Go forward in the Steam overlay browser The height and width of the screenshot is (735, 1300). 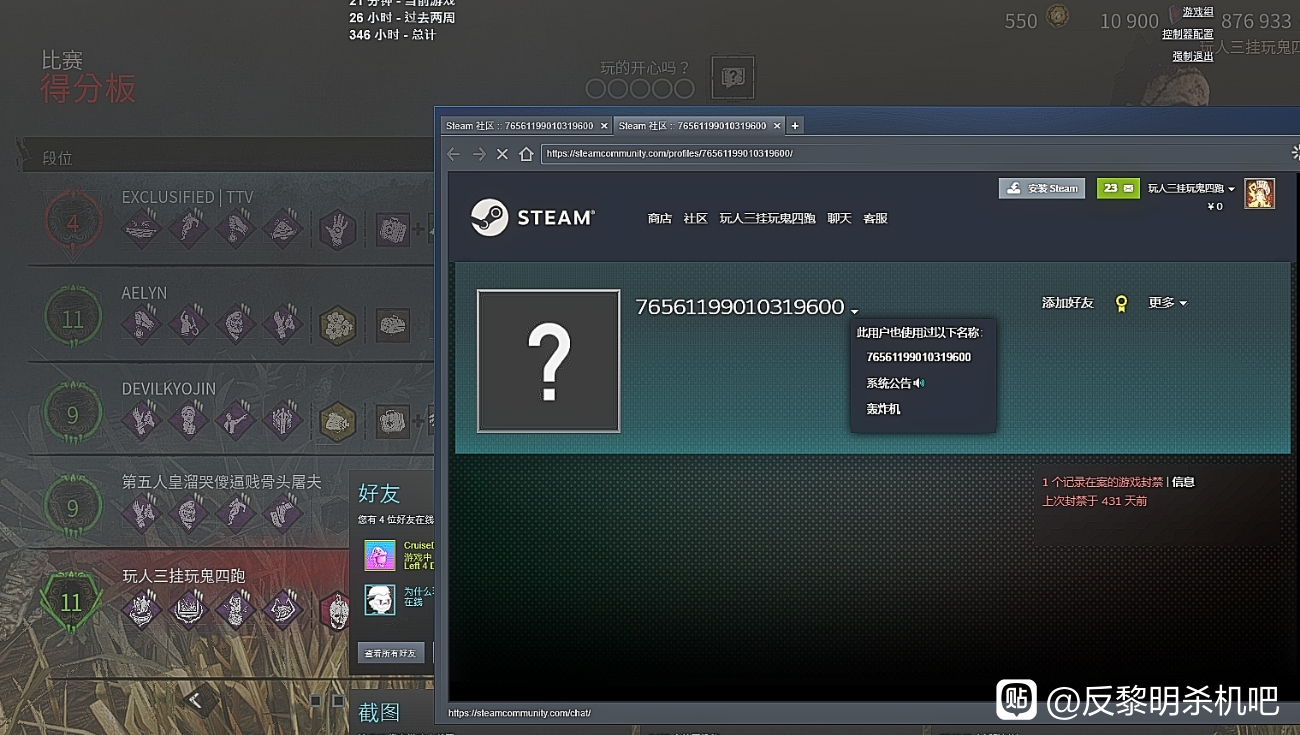[x=478, y=154]
